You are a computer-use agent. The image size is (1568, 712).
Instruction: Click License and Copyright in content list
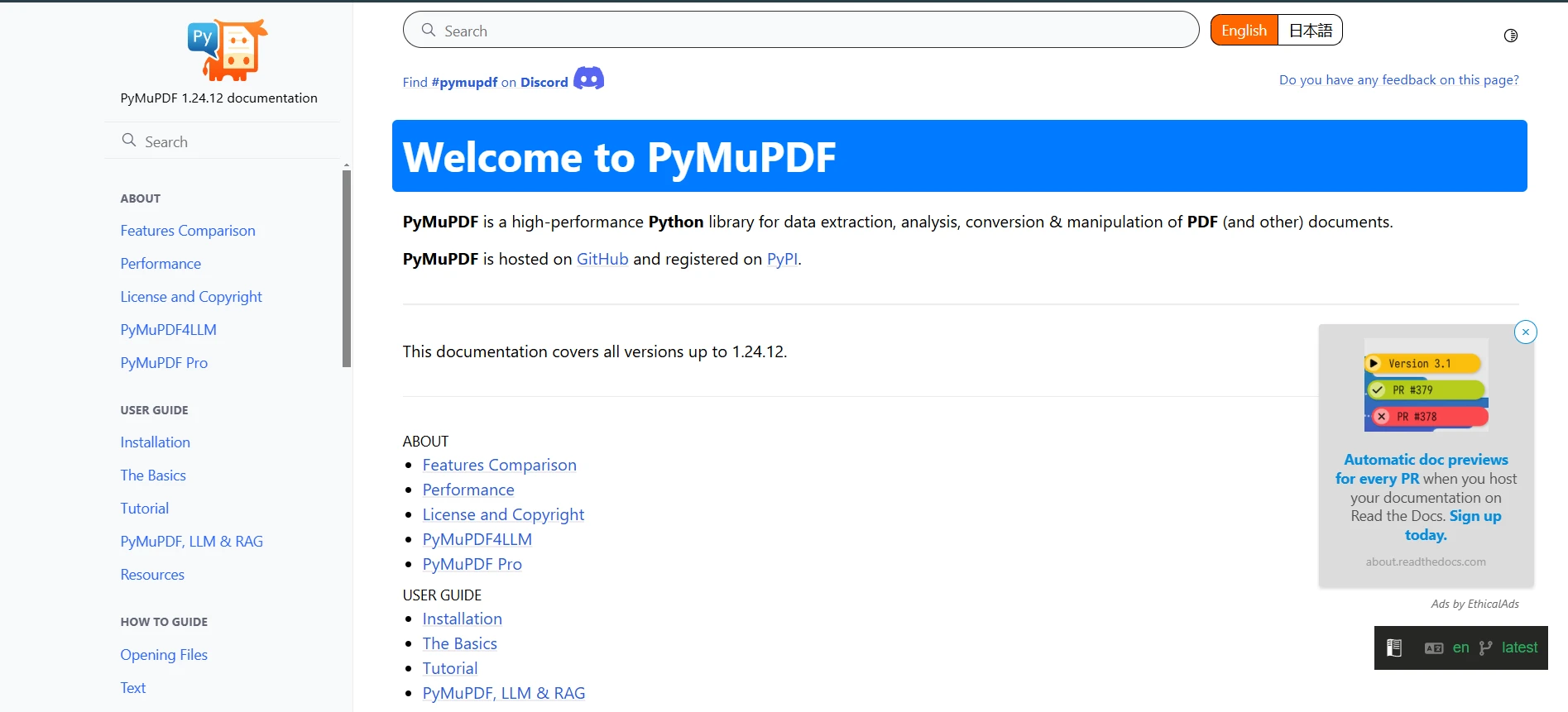[503, 514]
